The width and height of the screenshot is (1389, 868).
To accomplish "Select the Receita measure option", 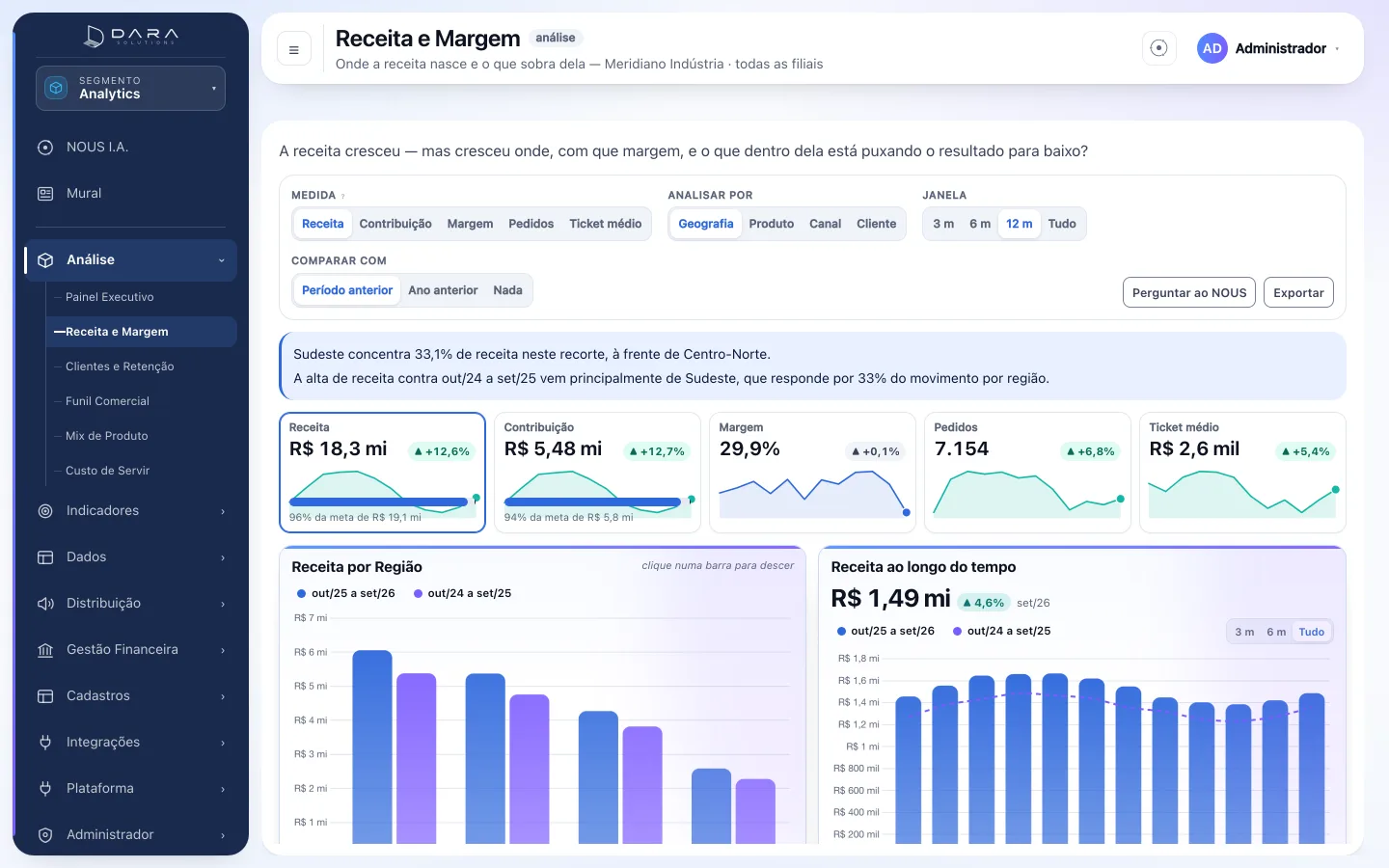I will click(323, 224).
